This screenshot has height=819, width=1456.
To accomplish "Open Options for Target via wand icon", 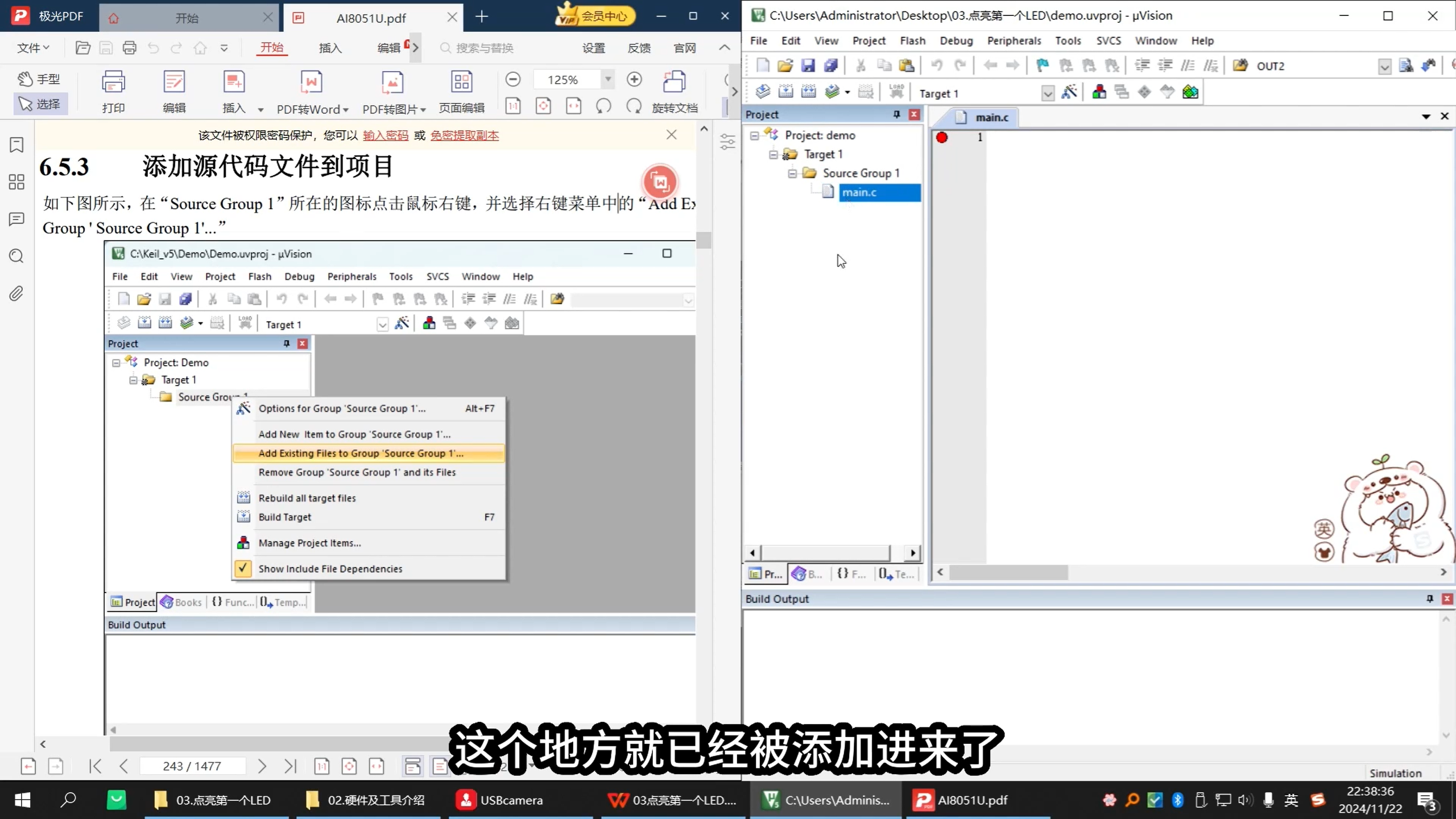I will (1069, 92).
